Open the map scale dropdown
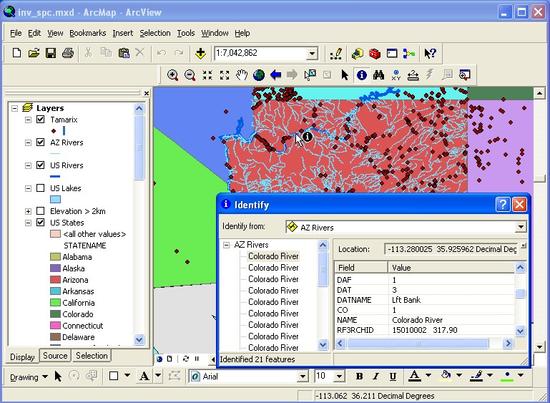Screen dimensions: 550x403 [312, 54]
